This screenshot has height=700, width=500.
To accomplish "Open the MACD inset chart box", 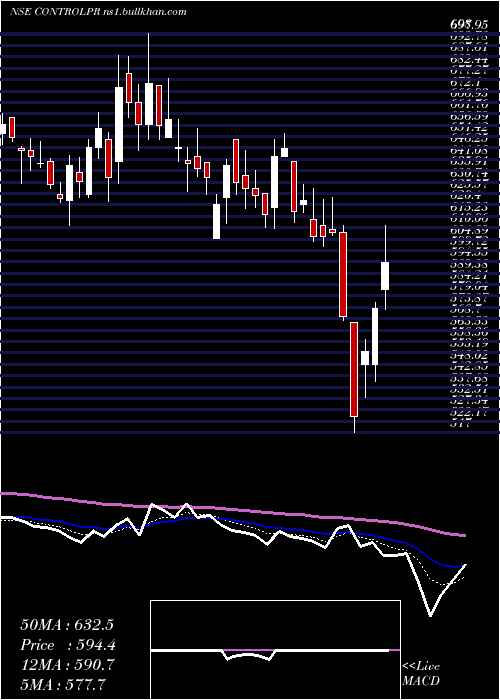I will [x=275, y=650].
